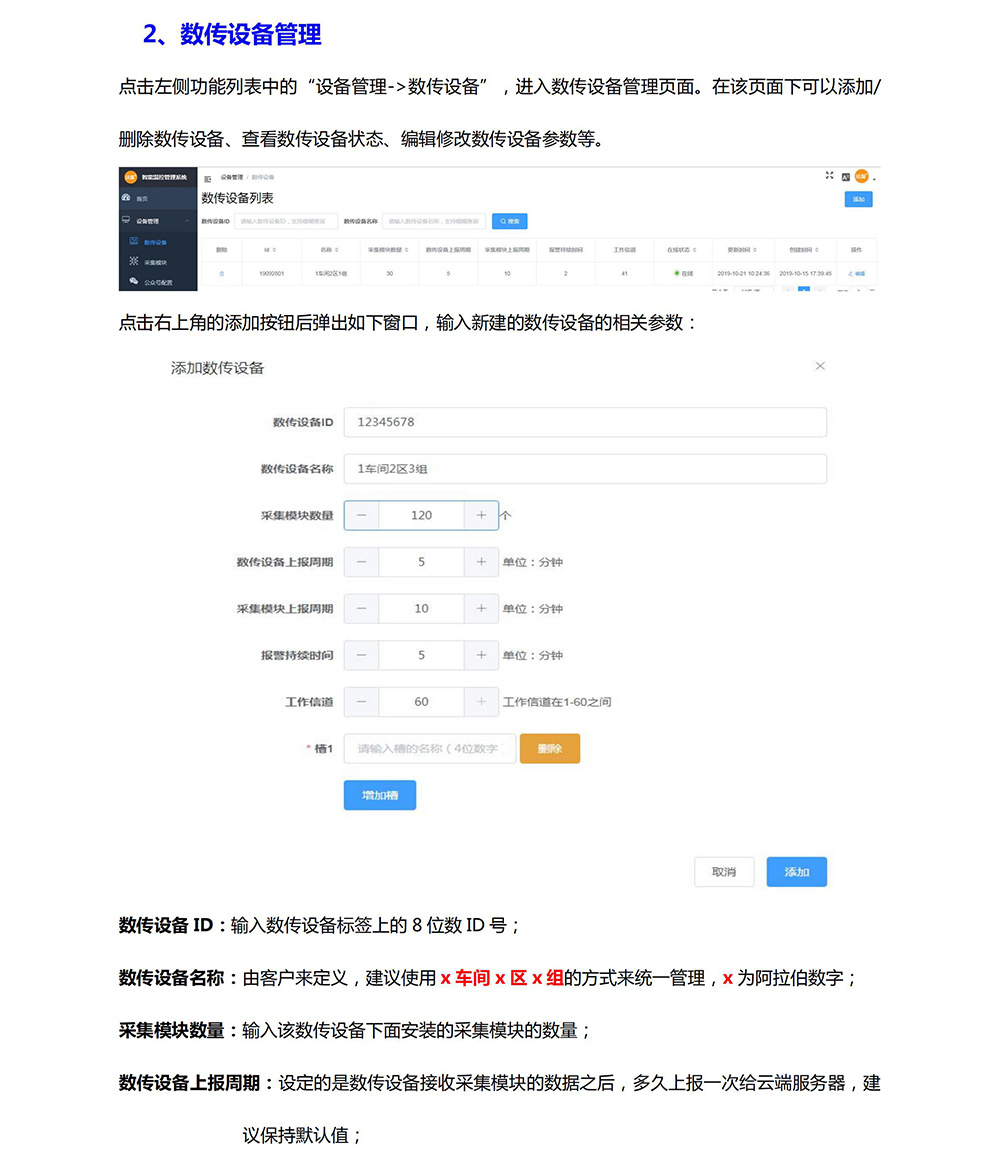Open the orange user avatar menu
This screenshot has height=1169, width=1000.
click(x=861, y=176)
